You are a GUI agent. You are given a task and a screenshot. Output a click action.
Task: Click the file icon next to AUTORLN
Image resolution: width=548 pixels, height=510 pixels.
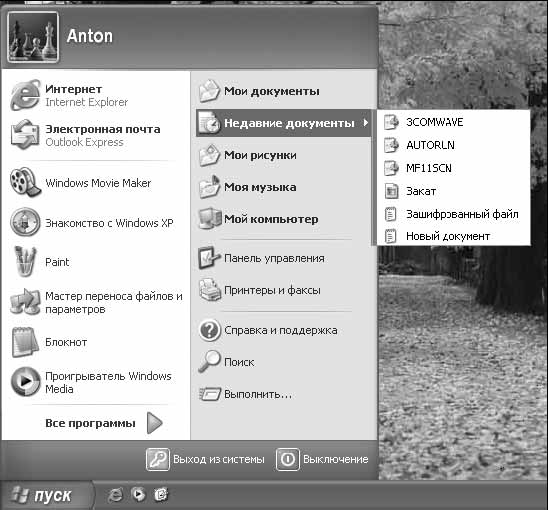391,145
